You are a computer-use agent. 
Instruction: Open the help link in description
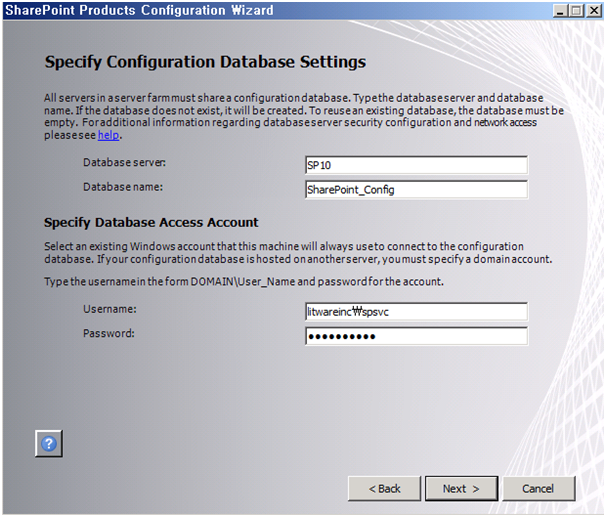108,135
